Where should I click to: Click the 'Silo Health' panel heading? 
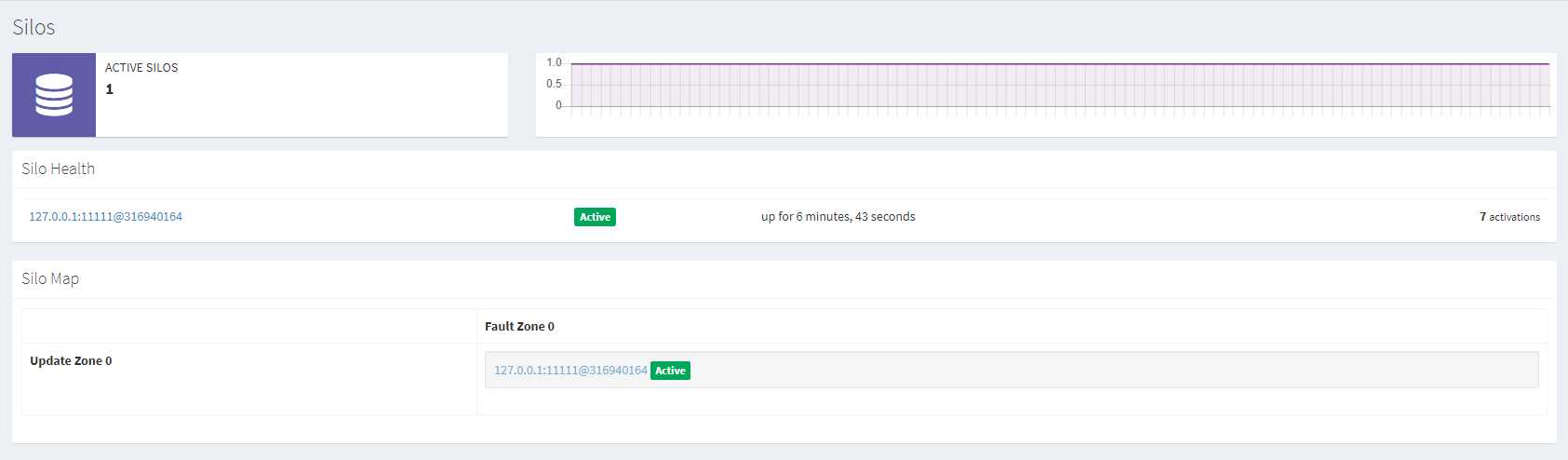point(59,169)
